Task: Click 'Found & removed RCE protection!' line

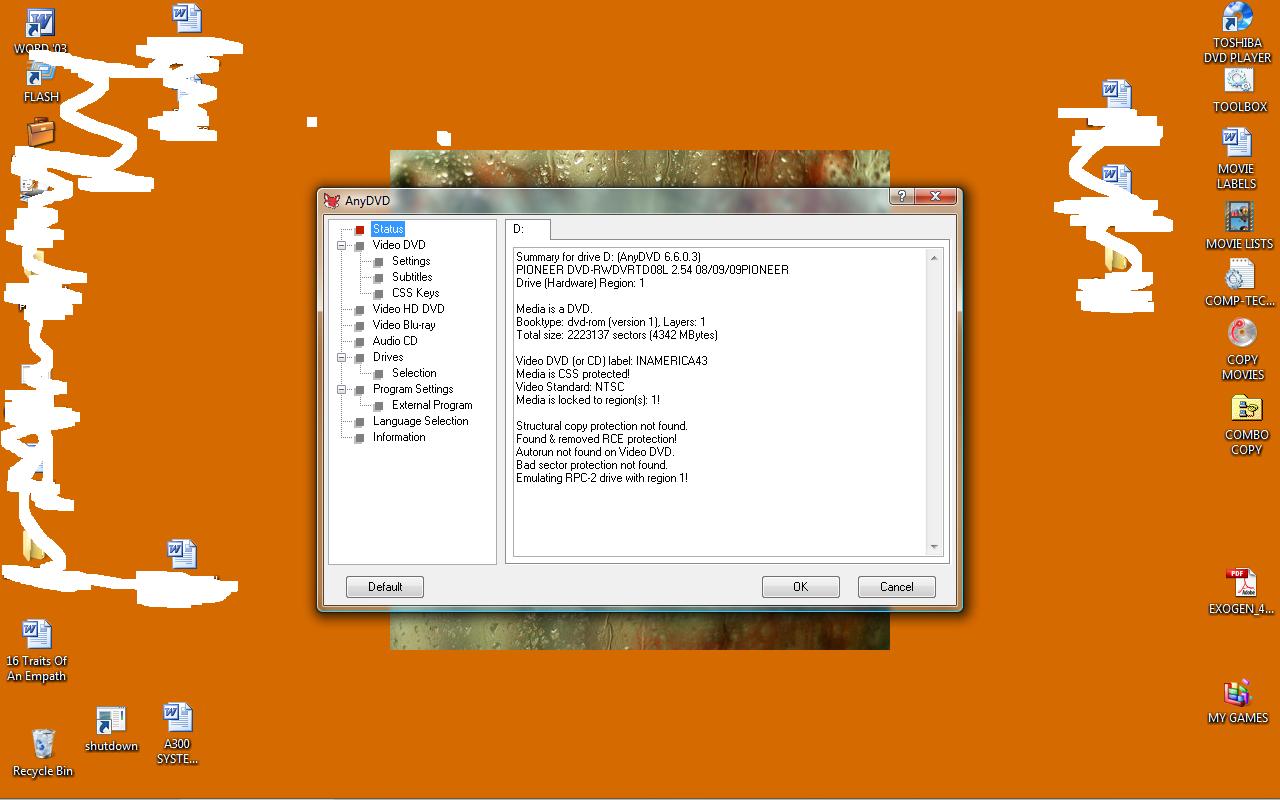Action: [596, 439]
